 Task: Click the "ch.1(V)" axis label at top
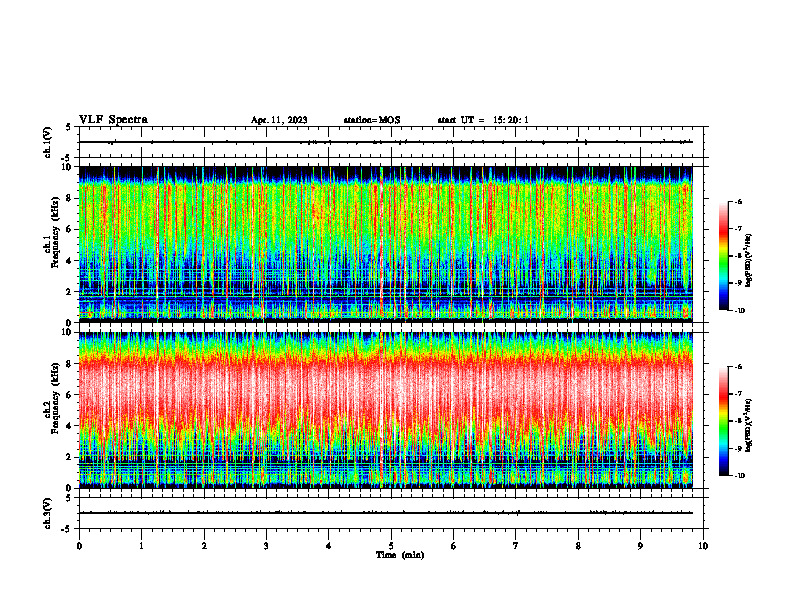47,142
